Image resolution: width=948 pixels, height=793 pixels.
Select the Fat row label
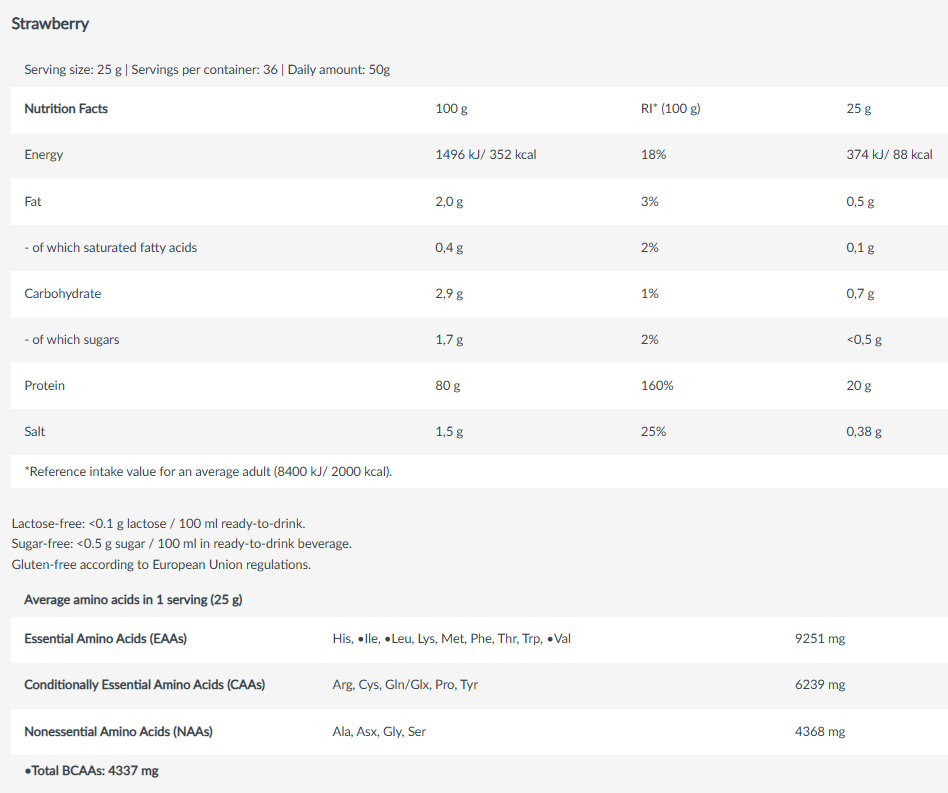33,201
